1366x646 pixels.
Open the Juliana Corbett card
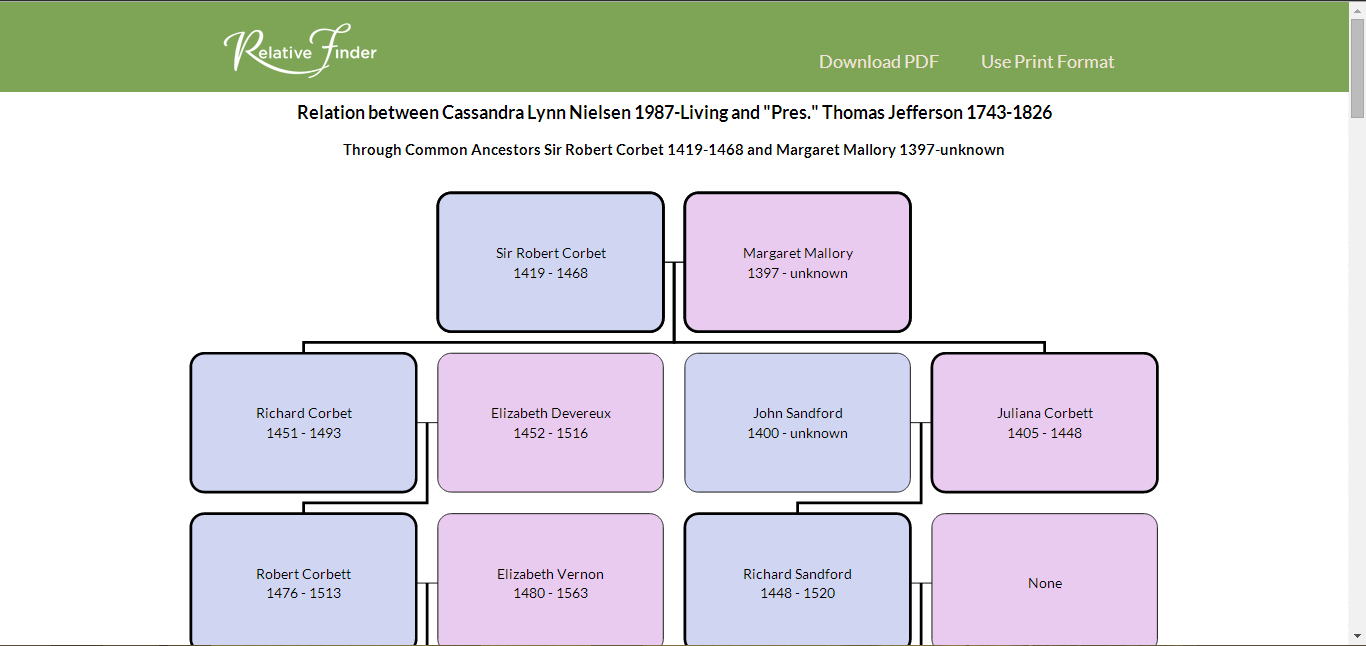[1045, 423]
